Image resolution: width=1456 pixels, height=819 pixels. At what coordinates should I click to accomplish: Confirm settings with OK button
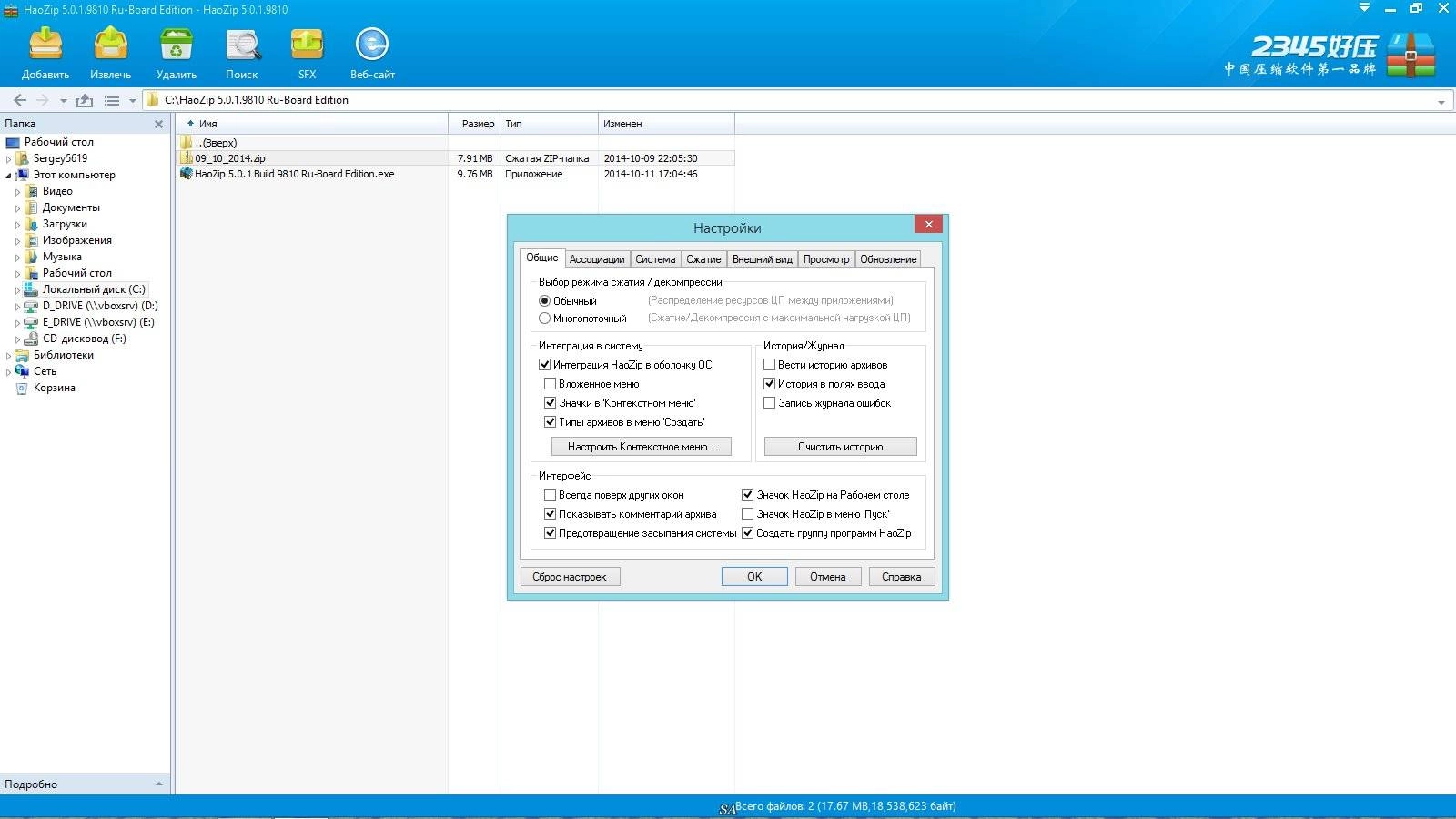click(754, 577)
